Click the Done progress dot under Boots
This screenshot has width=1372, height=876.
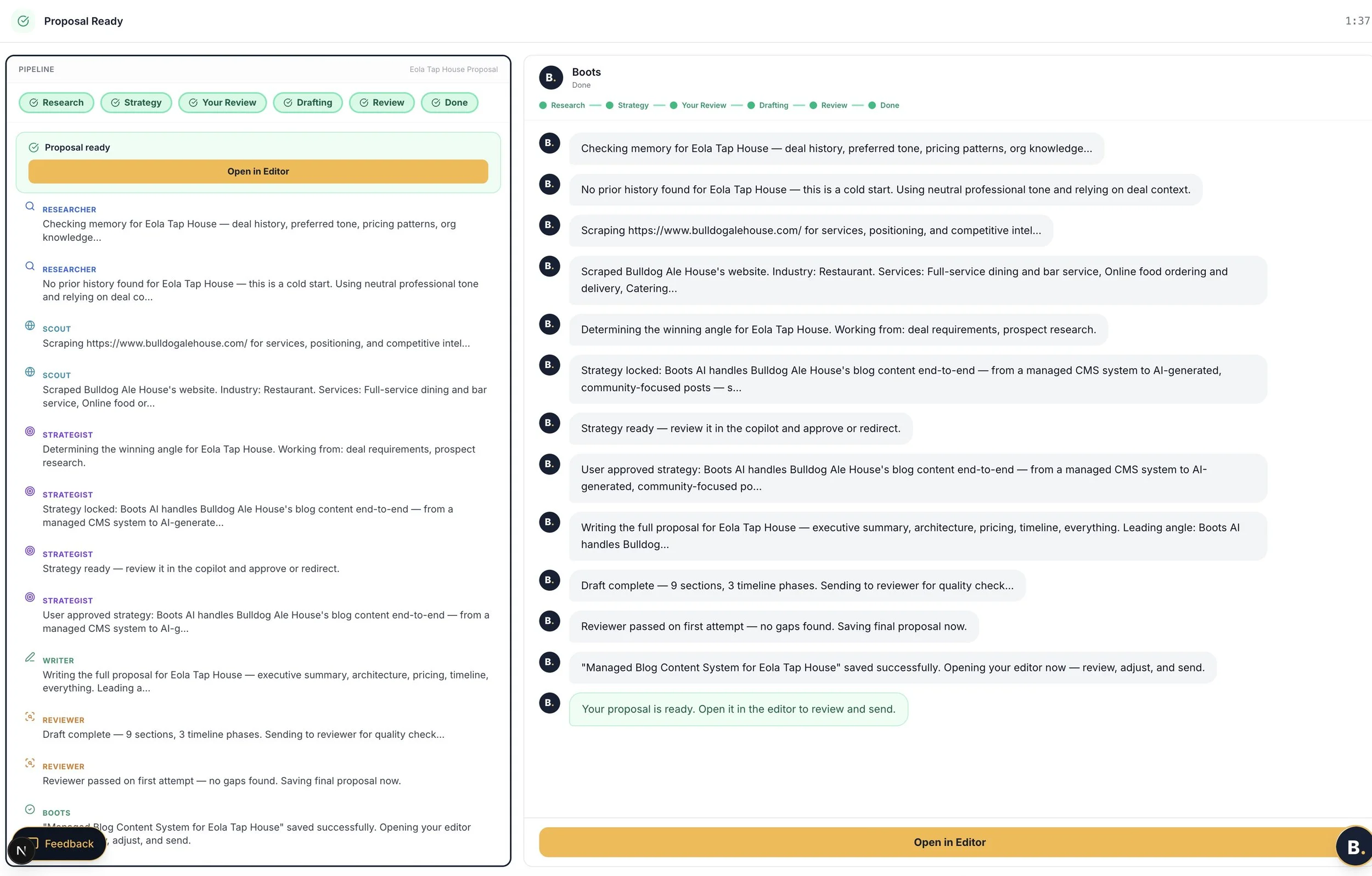(x=871, y=105)
